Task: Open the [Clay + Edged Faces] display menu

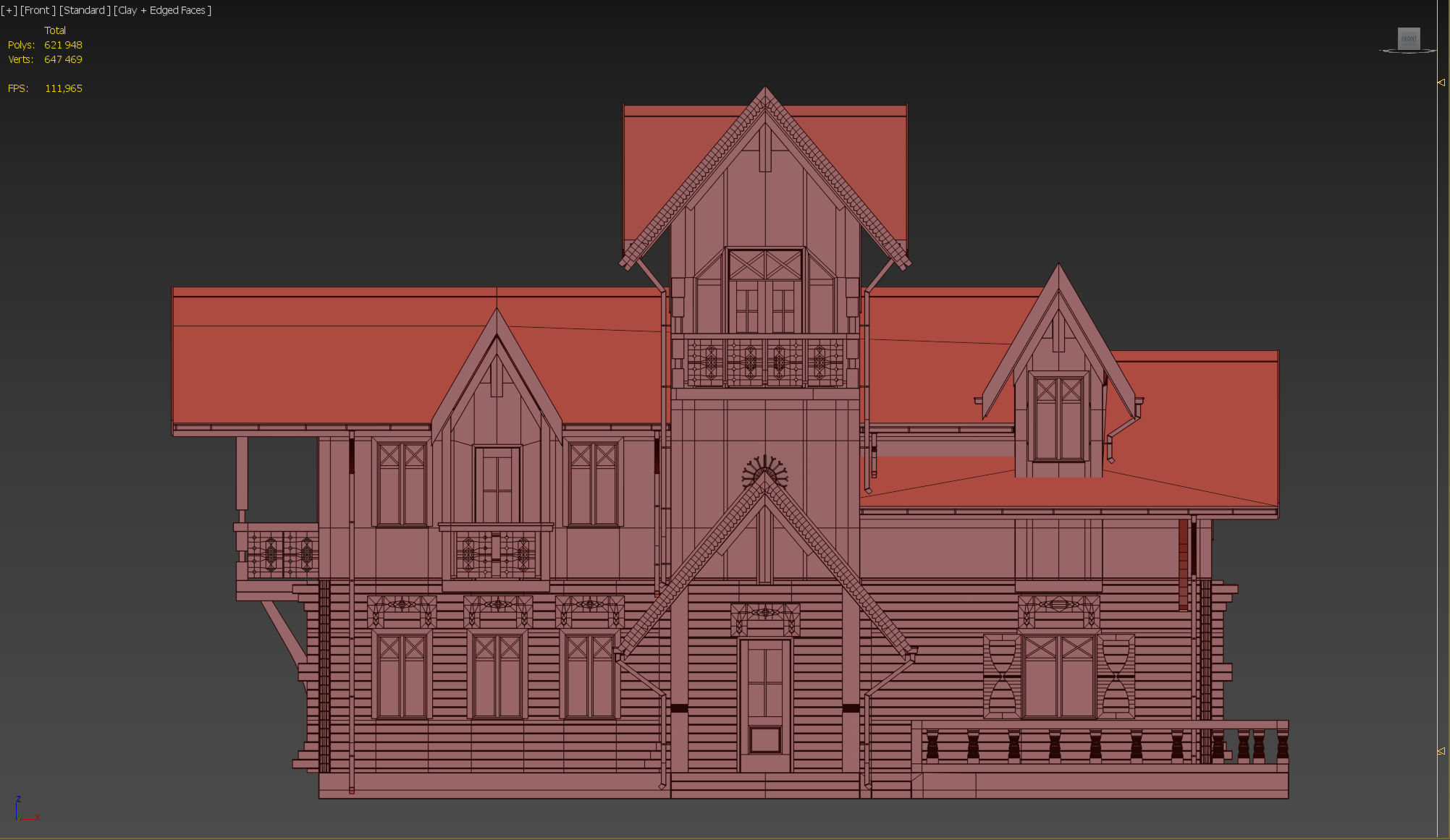Action: click(x=163, y=10)
